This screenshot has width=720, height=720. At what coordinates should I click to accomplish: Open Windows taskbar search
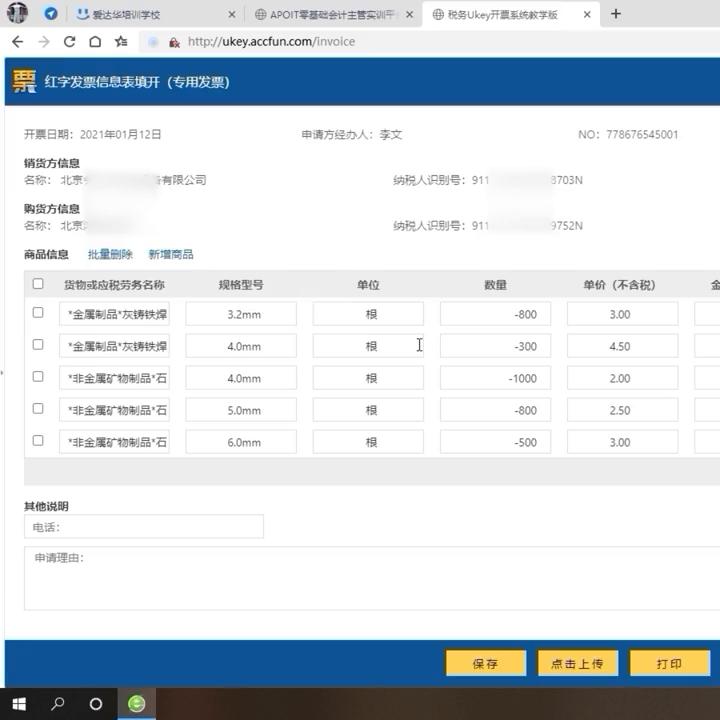point(58,703)
